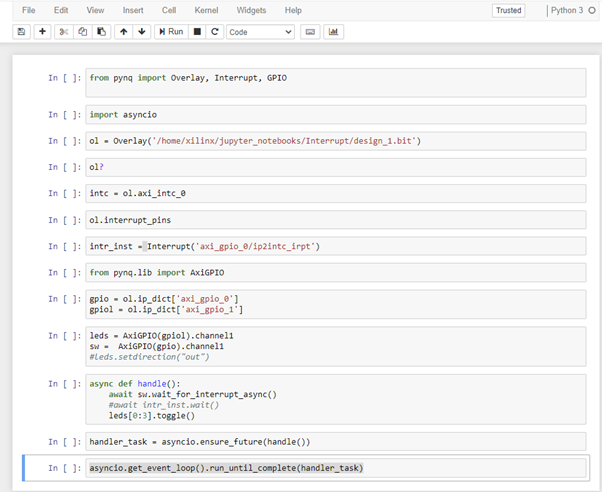
Task: Click the leds[0:3].toggle() line
Action: click(x=152, y=416)
